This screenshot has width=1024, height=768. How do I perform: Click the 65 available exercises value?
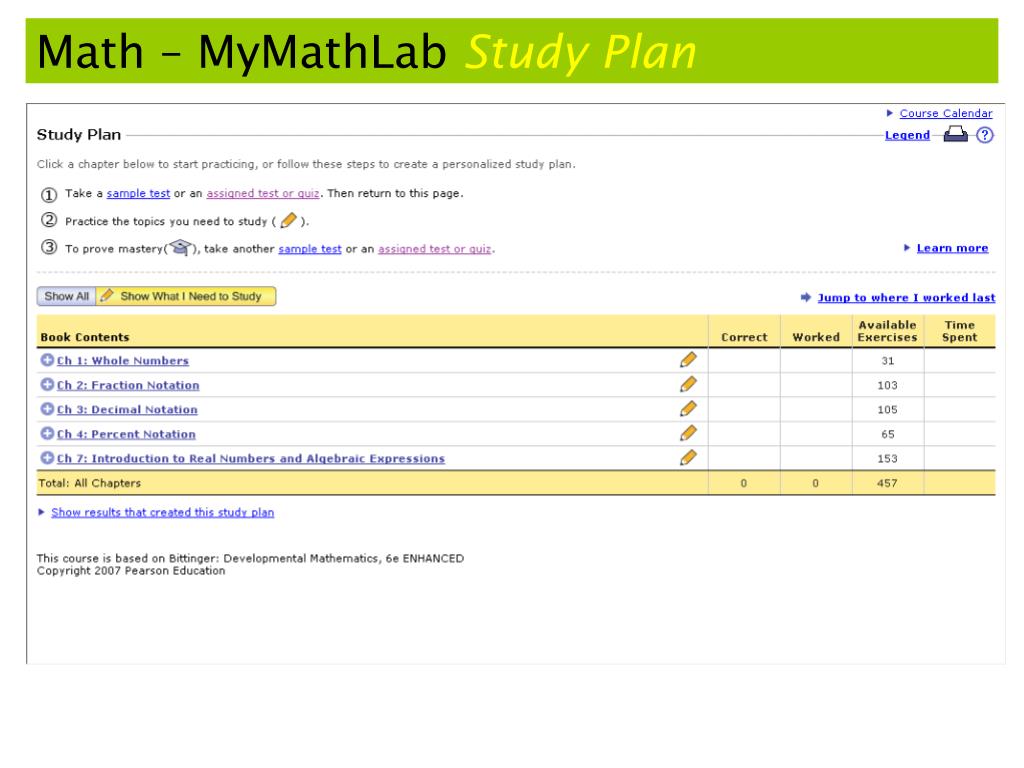888,434
